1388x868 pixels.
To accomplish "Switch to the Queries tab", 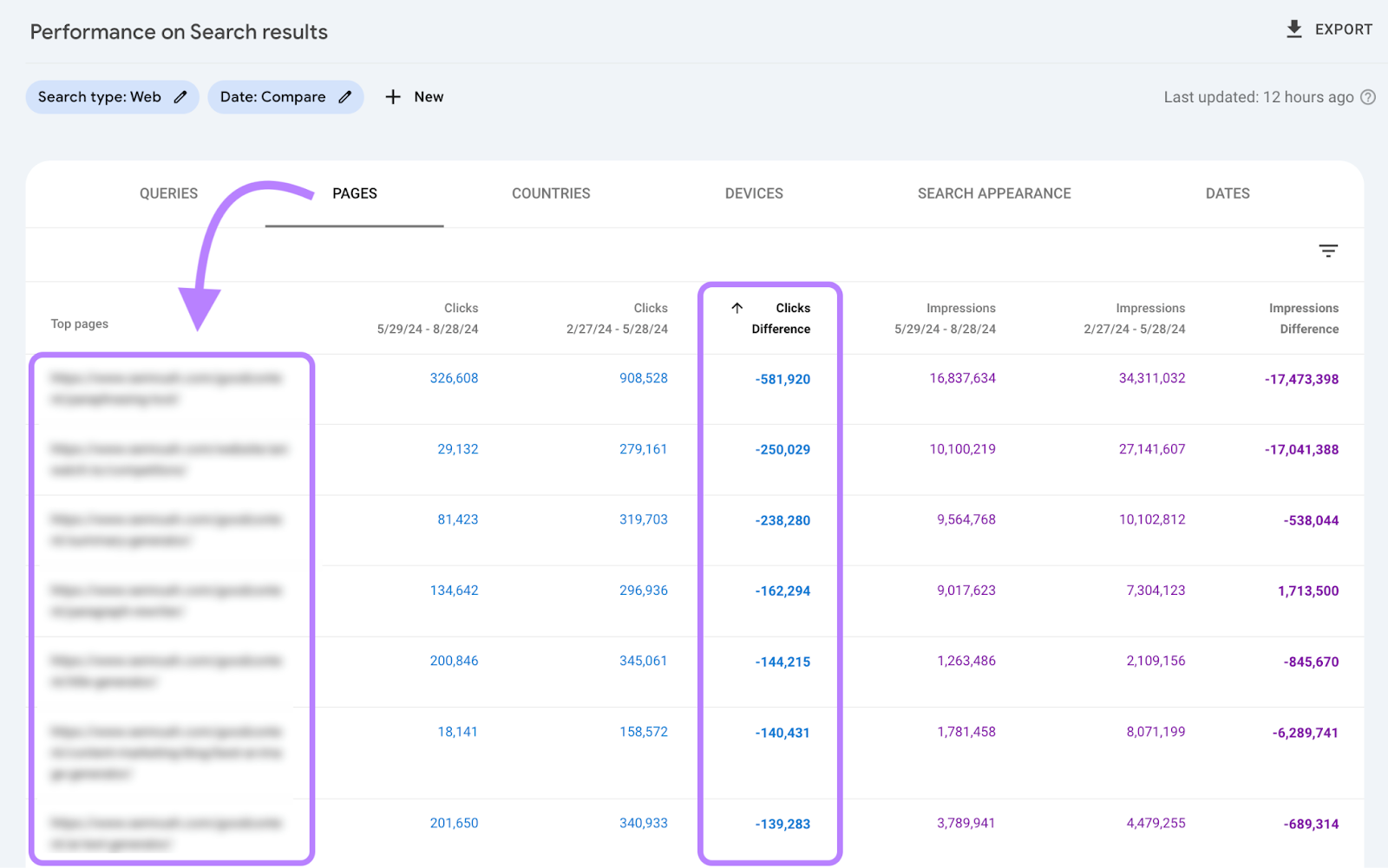I will point(169,193).
